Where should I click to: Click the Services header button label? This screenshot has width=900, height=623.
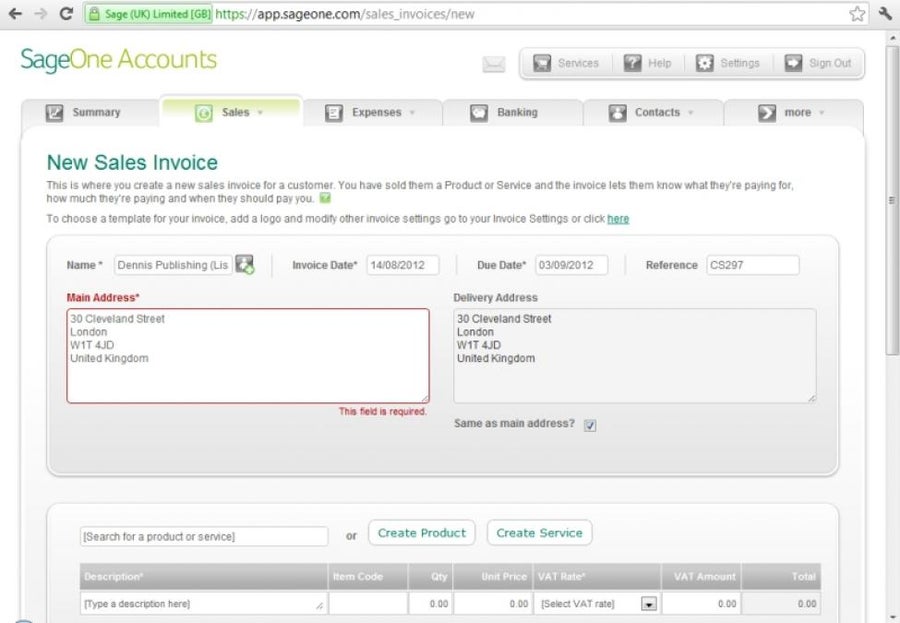578,63
